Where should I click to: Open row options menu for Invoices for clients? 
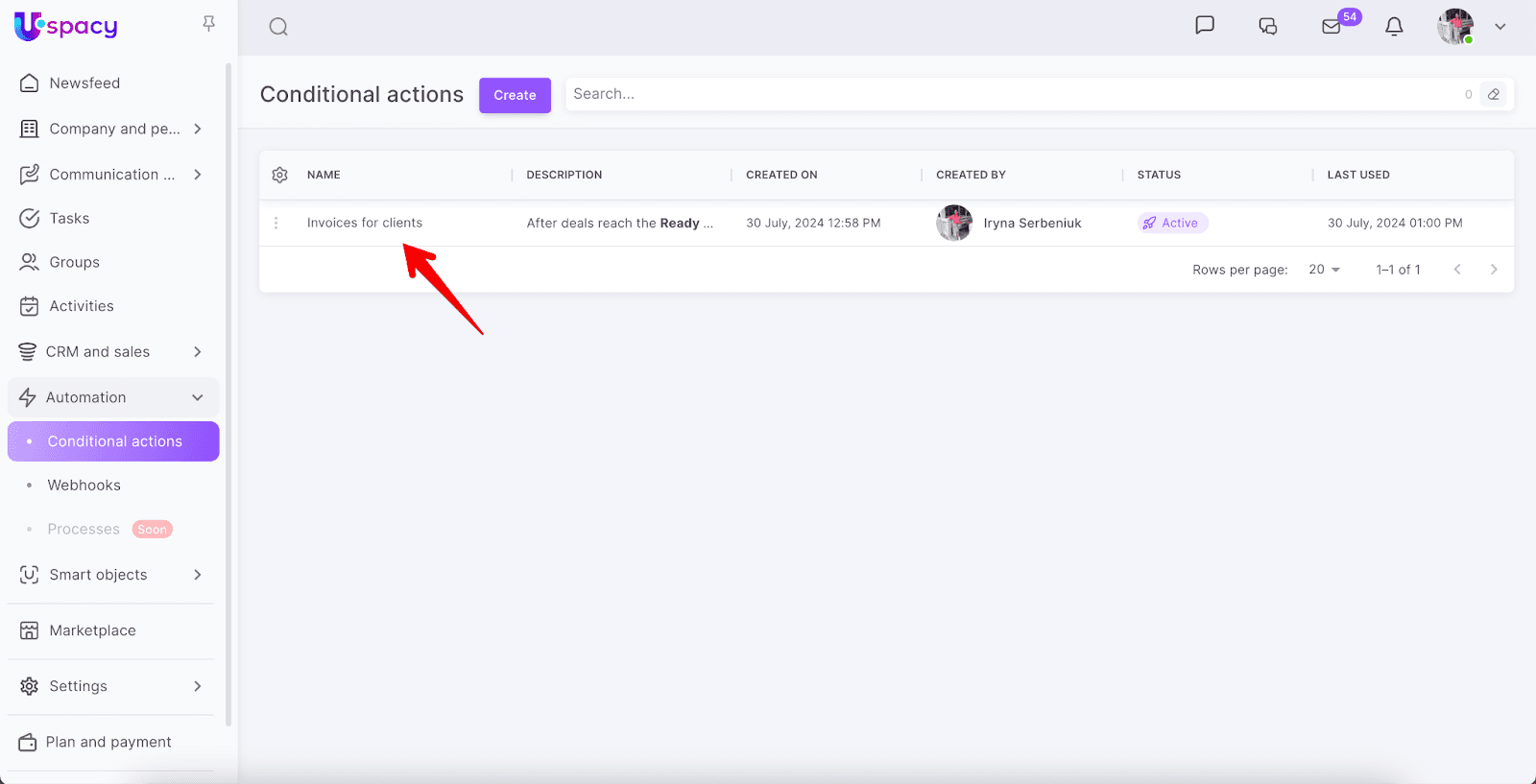(x=276, y=223)
